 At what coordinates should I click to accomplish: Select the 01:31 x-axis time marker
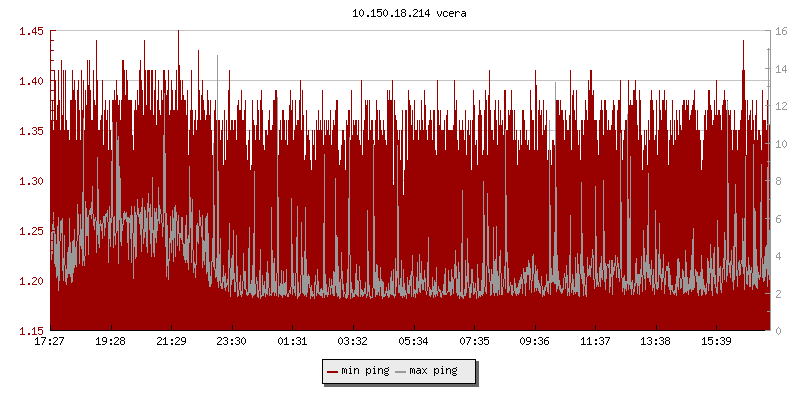pyautogui.click(x=292, y=341)
